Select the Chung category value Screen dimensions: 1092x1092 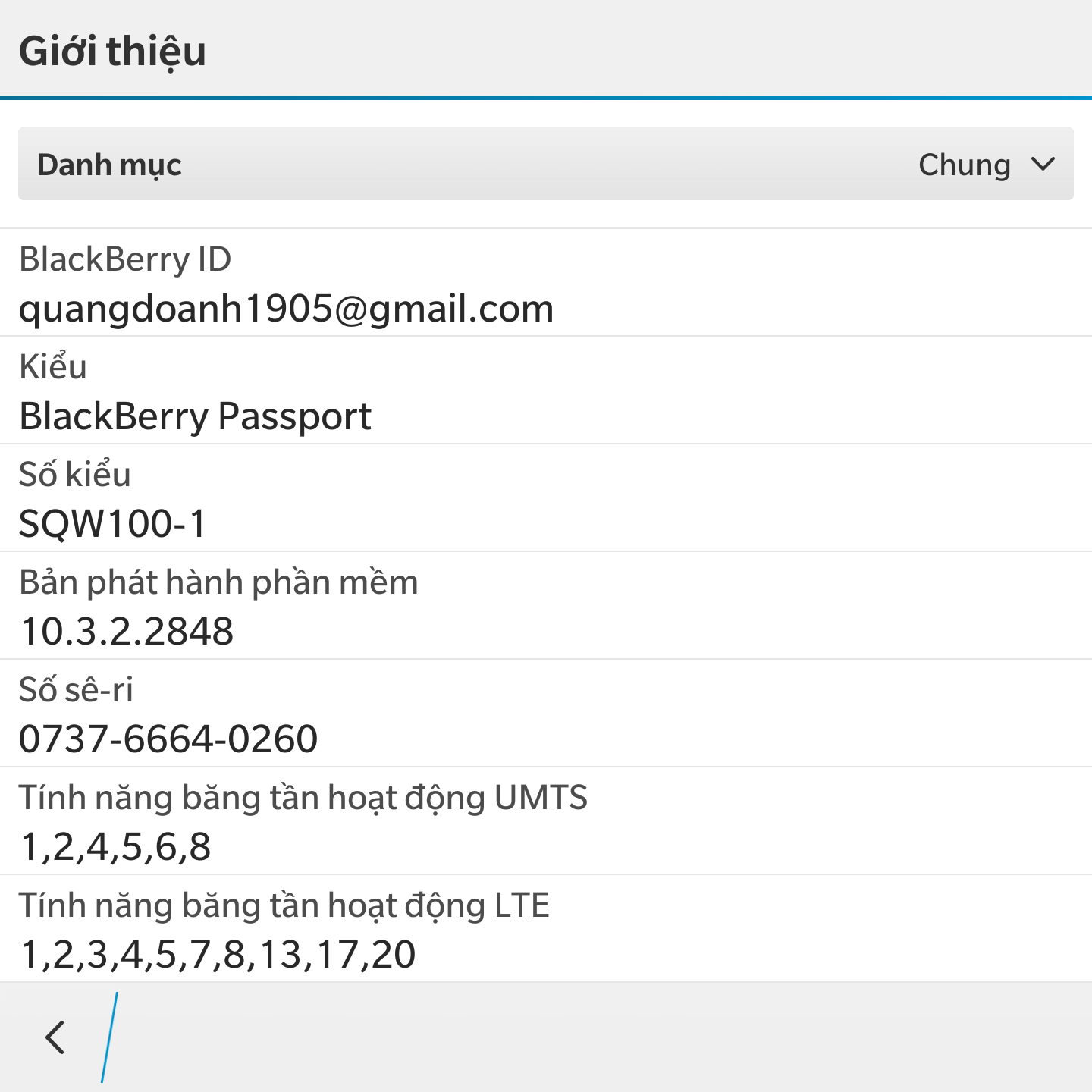coord(964,165)
